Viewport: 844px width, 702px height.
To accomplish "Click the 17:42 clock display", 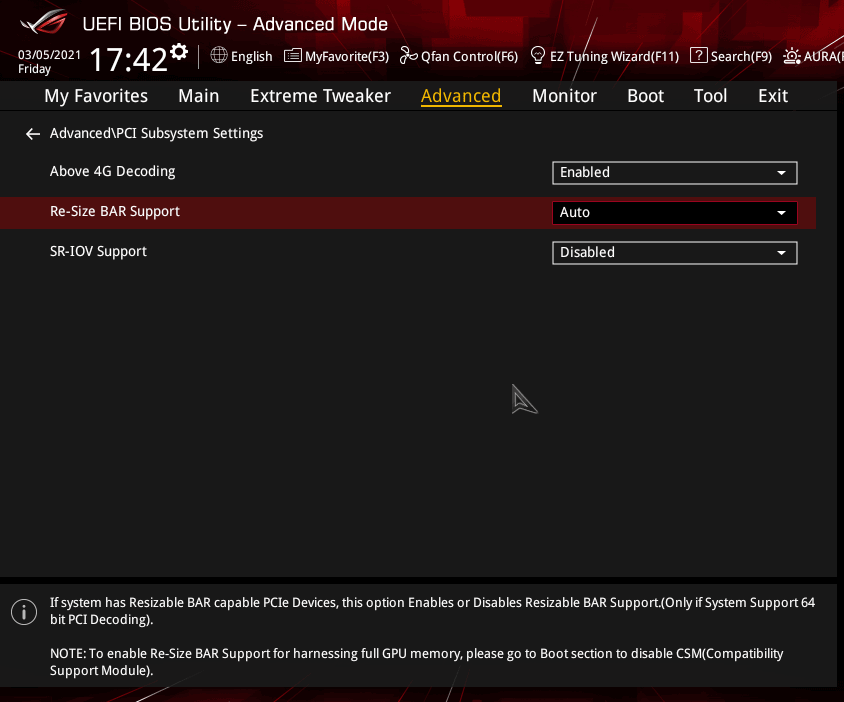I will tap(128, 59).
